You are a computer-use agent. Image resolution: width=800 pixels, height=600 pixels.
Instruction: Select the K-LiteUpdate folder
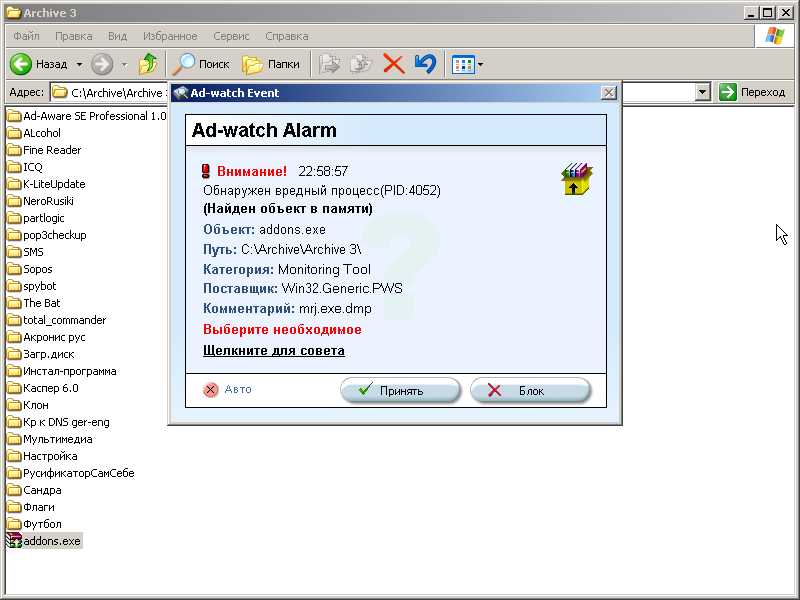pyautogui.click(x=46, y=184)
